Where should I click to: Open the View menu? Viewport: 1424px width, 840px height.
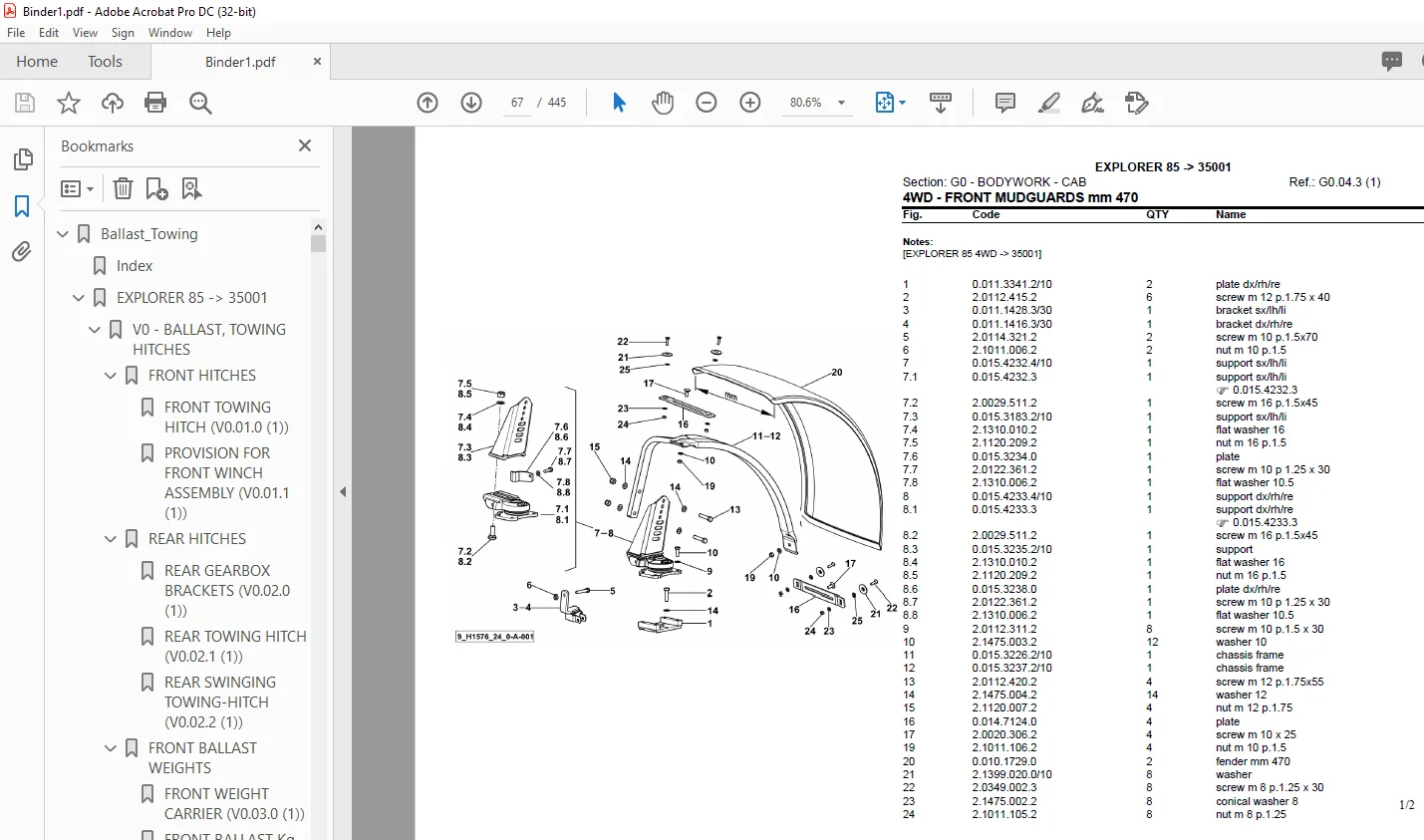[85, 33]
